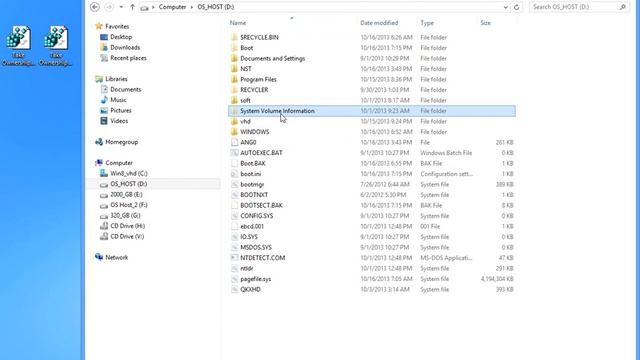
Task: Select the pagefile.sys file name
Action: point(256,279)
